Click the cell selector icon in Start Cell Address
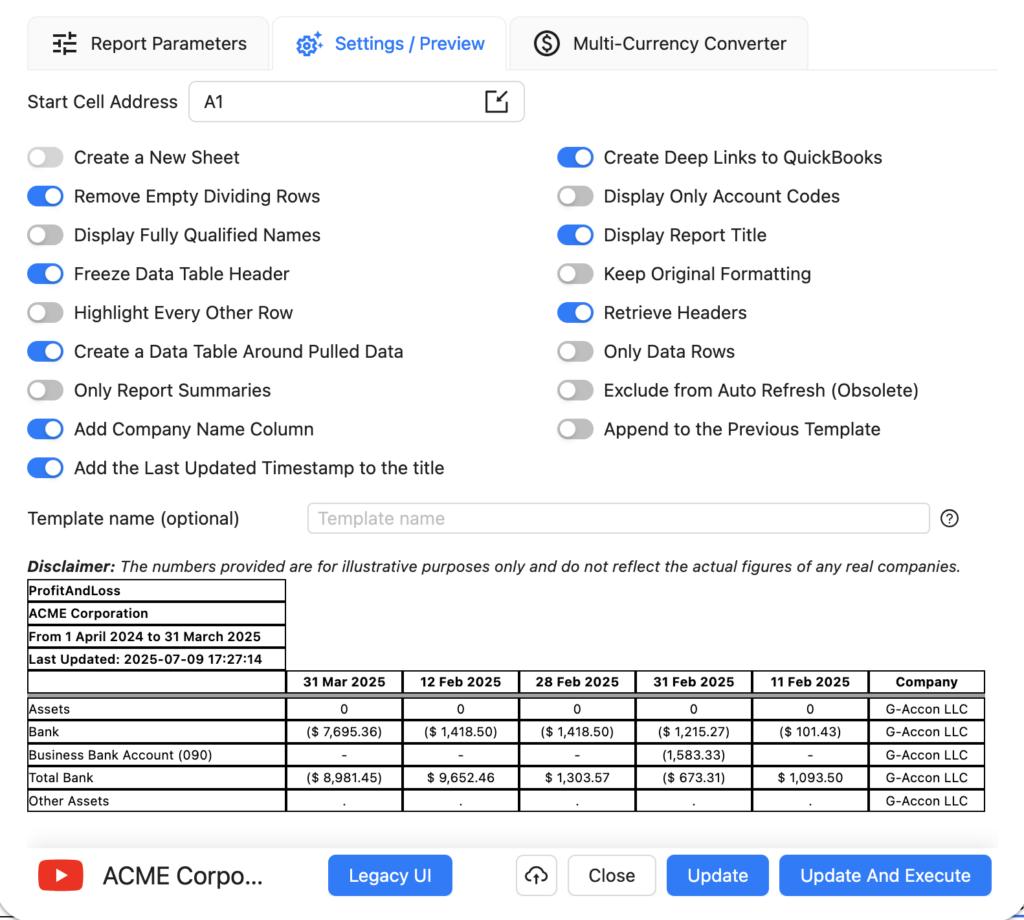This screenshot has width=1024, height=920. 497,101
